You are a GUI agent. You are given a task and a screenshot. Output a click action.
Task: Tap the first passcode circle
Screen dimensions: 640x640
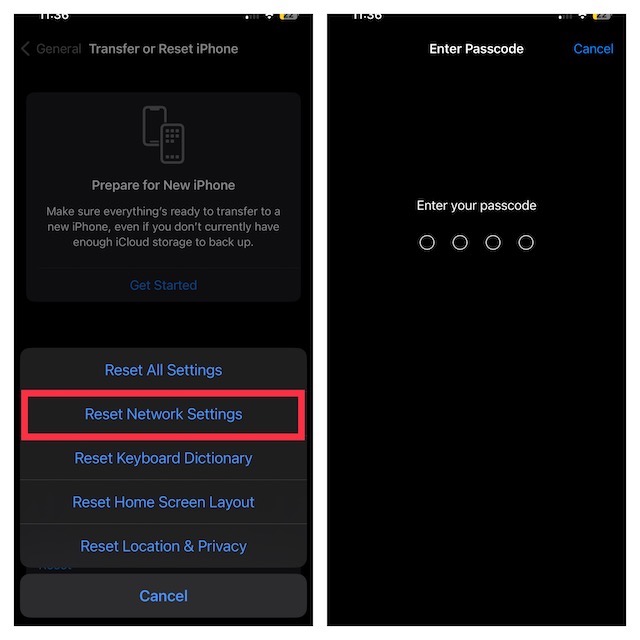click(427, 242)
